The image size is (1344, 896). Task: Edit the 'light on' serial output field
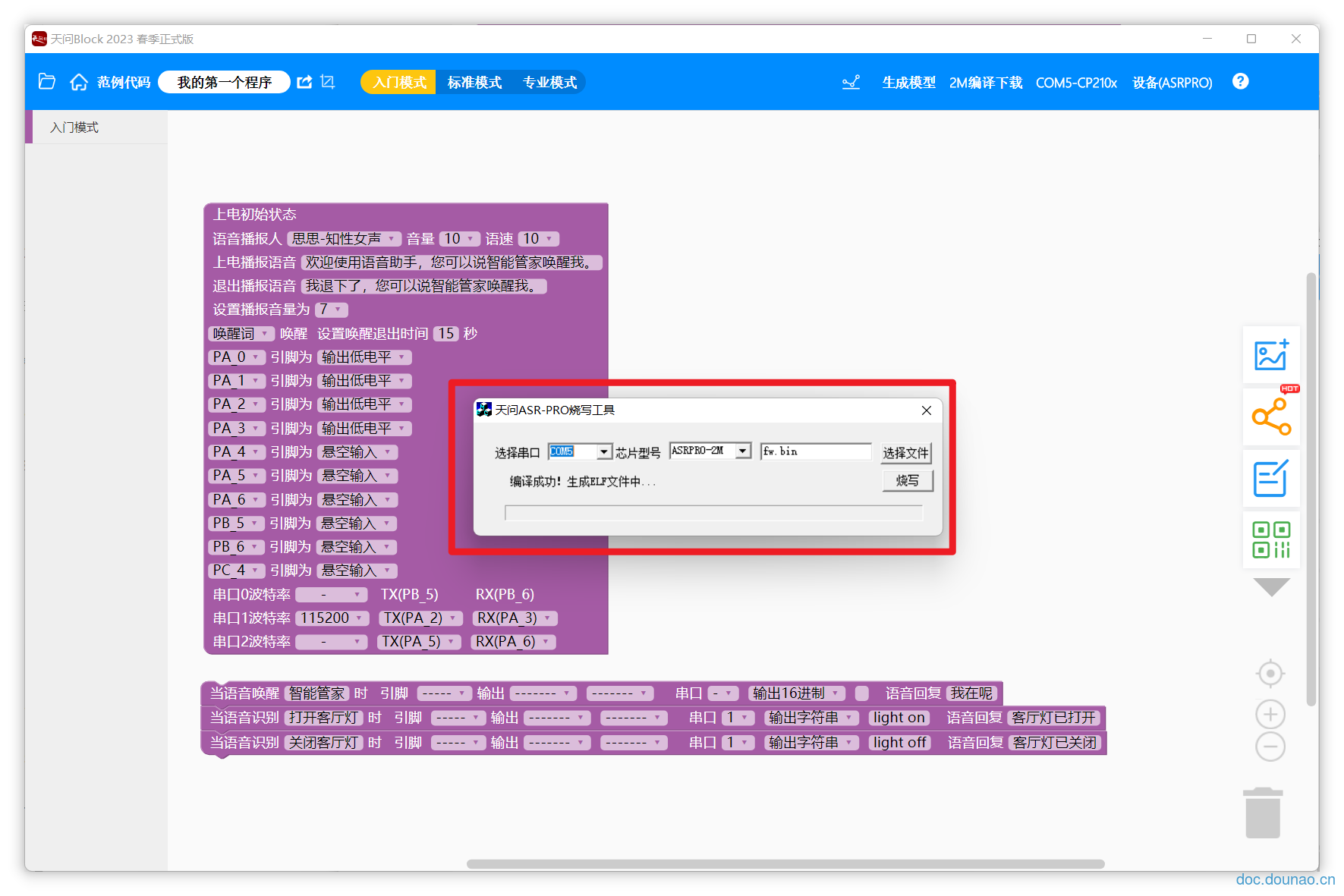tap(899, 718)
